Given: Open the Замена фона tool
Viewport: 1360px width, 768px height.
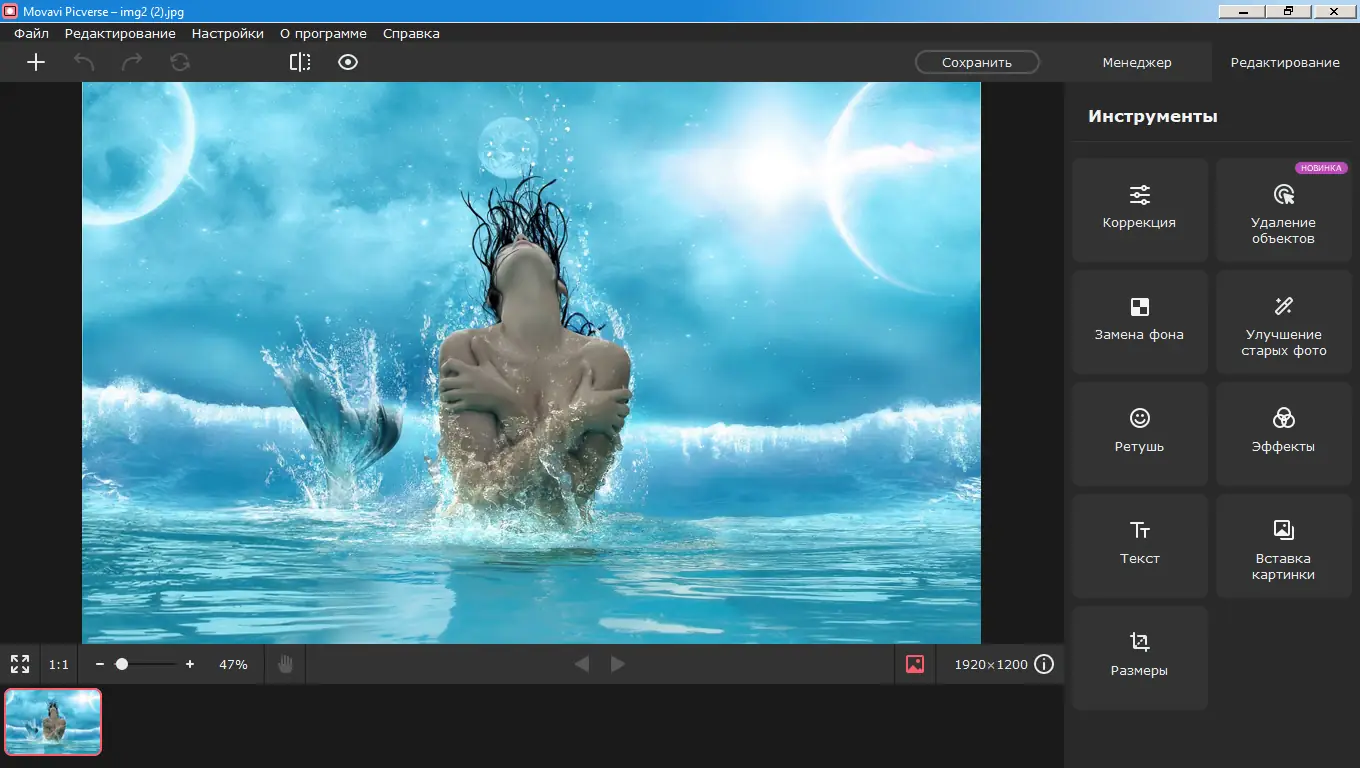Looking at the screenshot, I should coord(1139,321).
